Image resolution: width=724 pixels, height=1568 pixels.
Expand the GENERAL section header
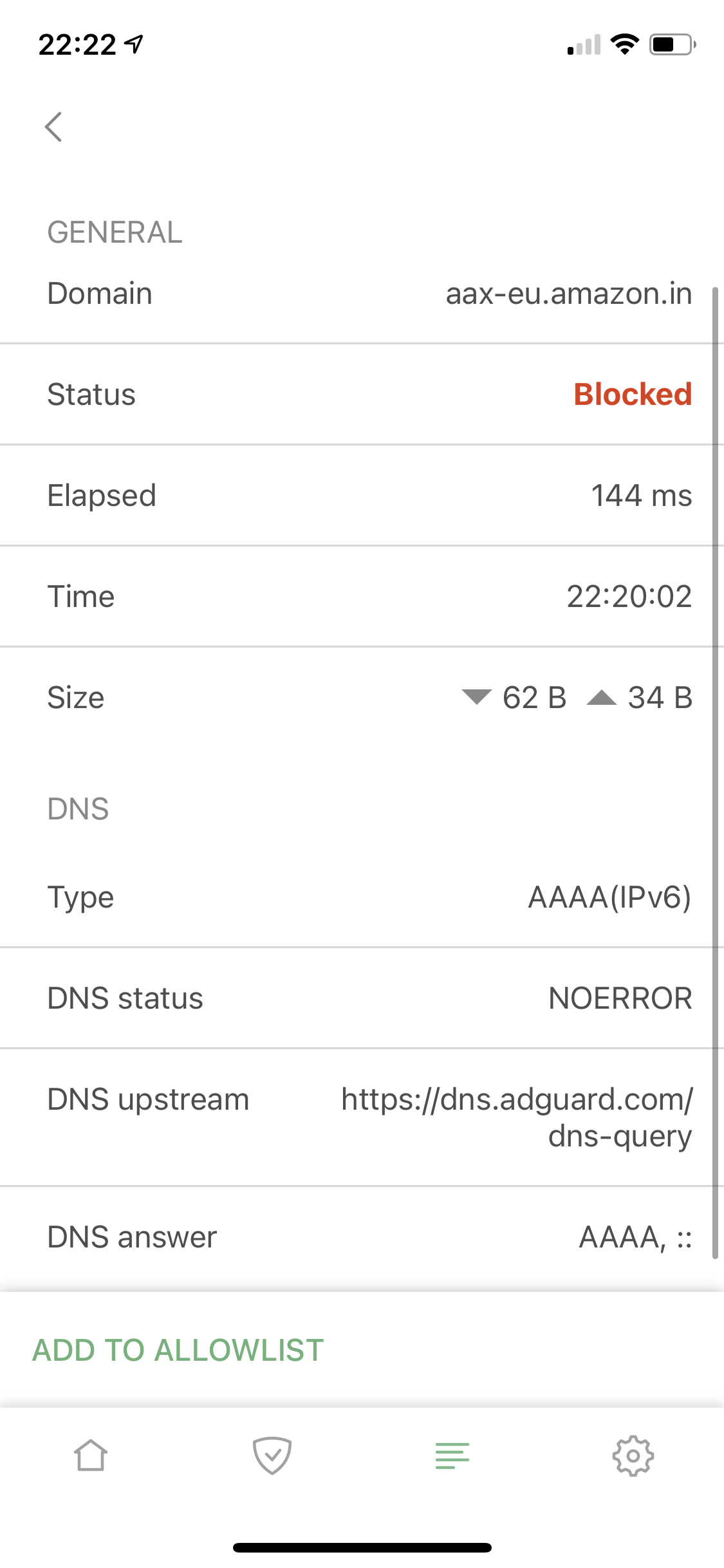[x=115, y=232]
